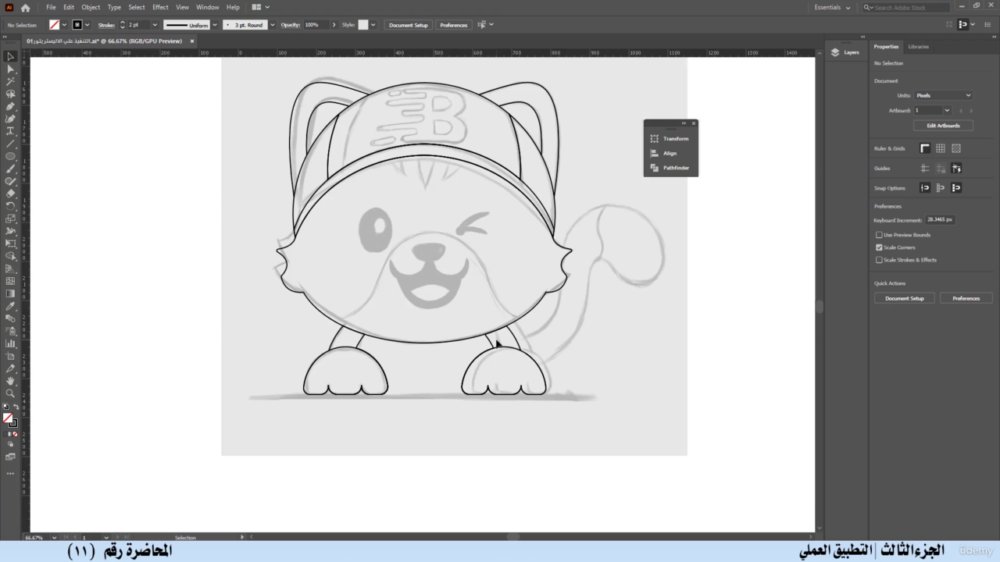Viewport: 1000px width, 562px height.
Task: Open the arrange documents layout menu
Action: (260, 8)
